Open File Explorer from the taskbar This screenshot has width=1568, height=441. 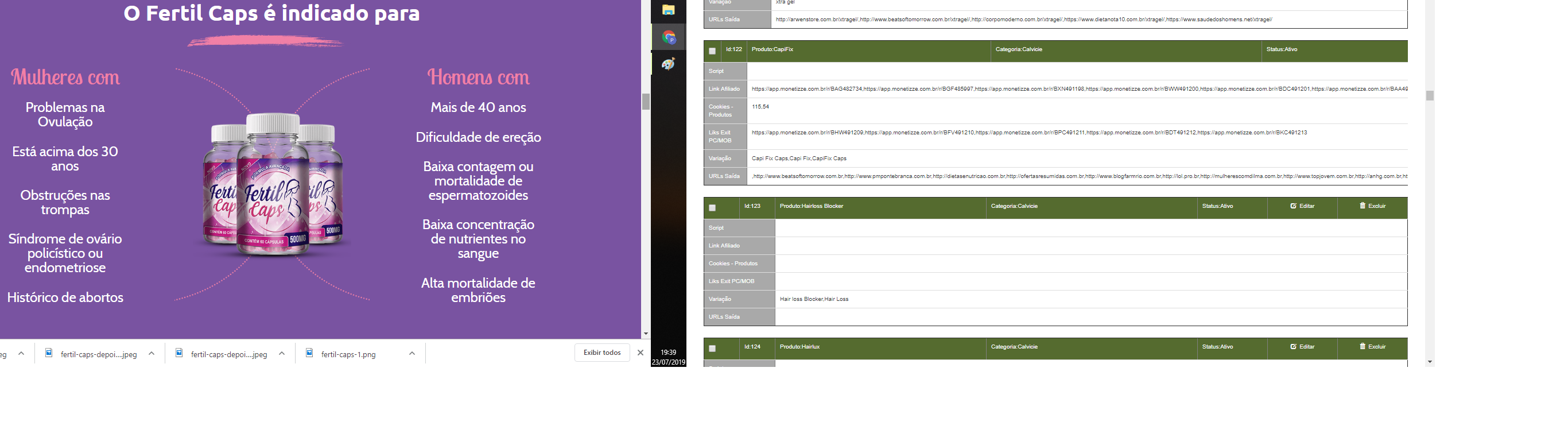pyautogui.click(x=668, y=10)
